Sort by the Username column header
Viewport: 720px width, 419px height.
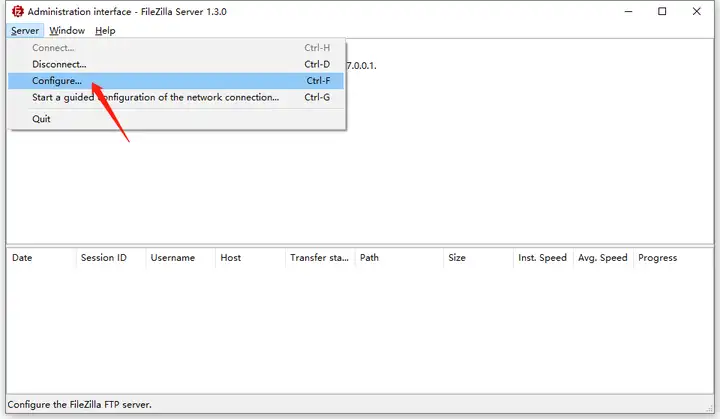(x=180, y=258)
